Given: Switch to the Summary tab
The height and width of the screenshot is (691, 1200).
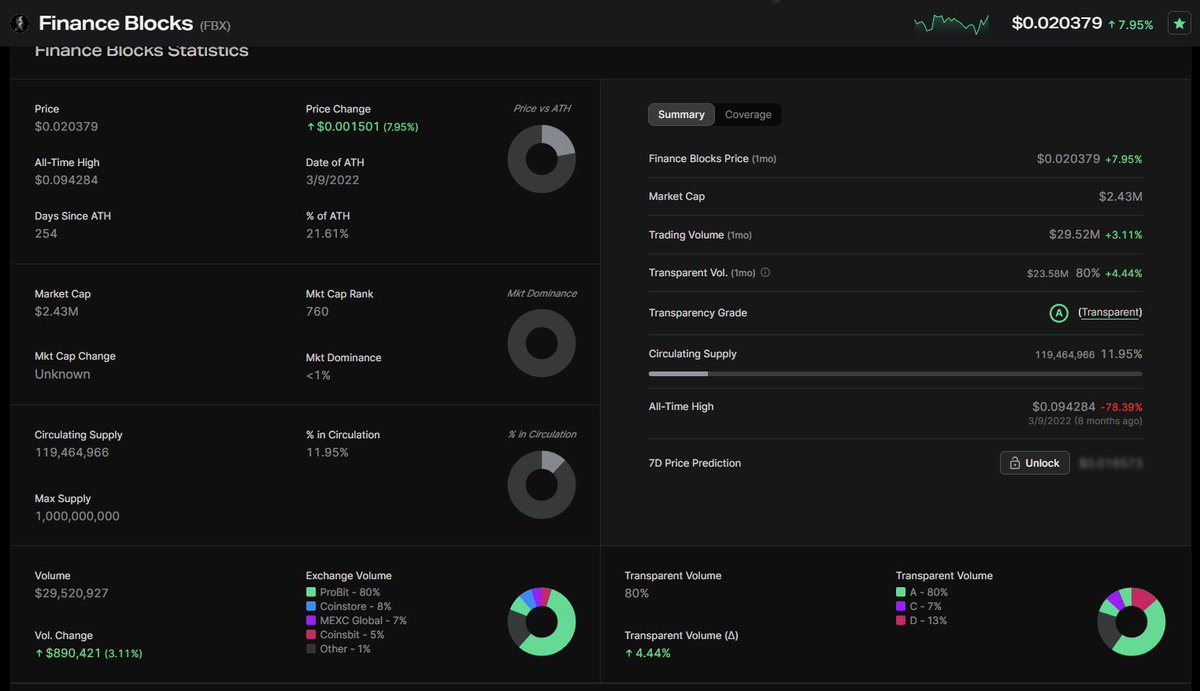Looking at the screenshot, I should (681, 115).
